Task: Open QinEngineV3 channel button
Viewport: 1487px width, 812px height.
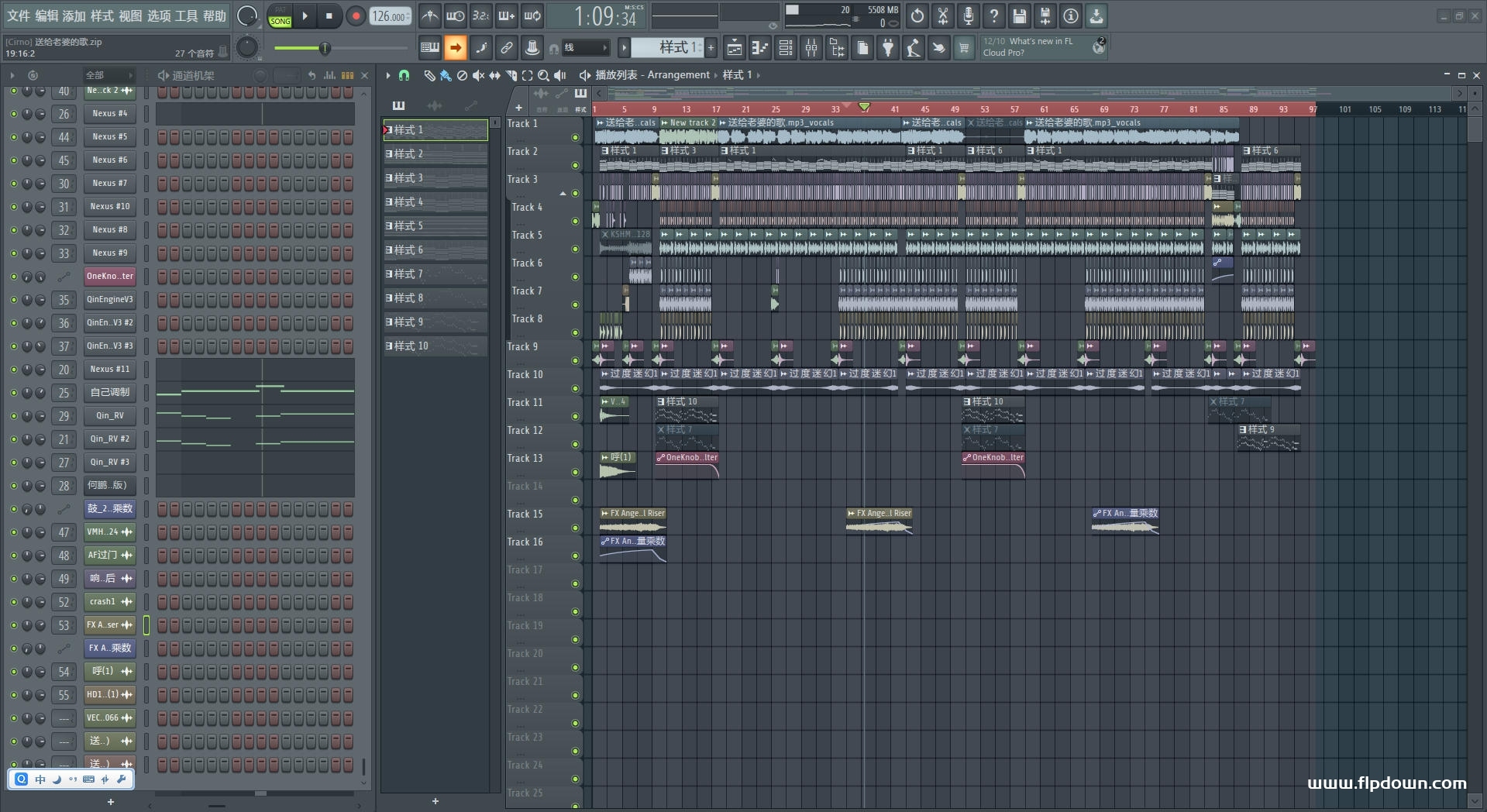Action: [109, 300]
